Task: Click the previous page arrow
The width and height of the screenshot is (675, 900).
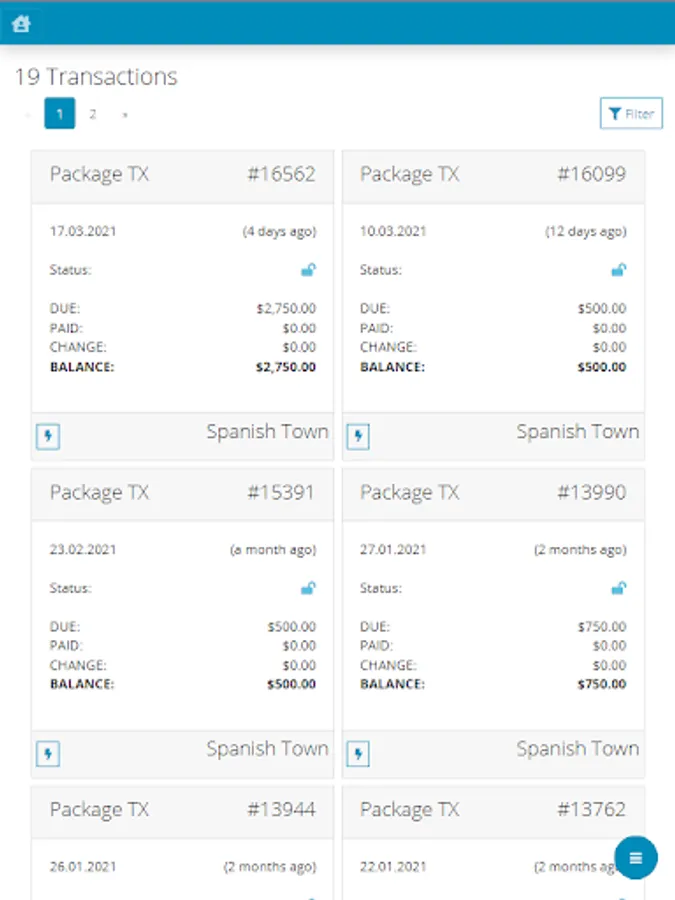Action: pos(27,114)
